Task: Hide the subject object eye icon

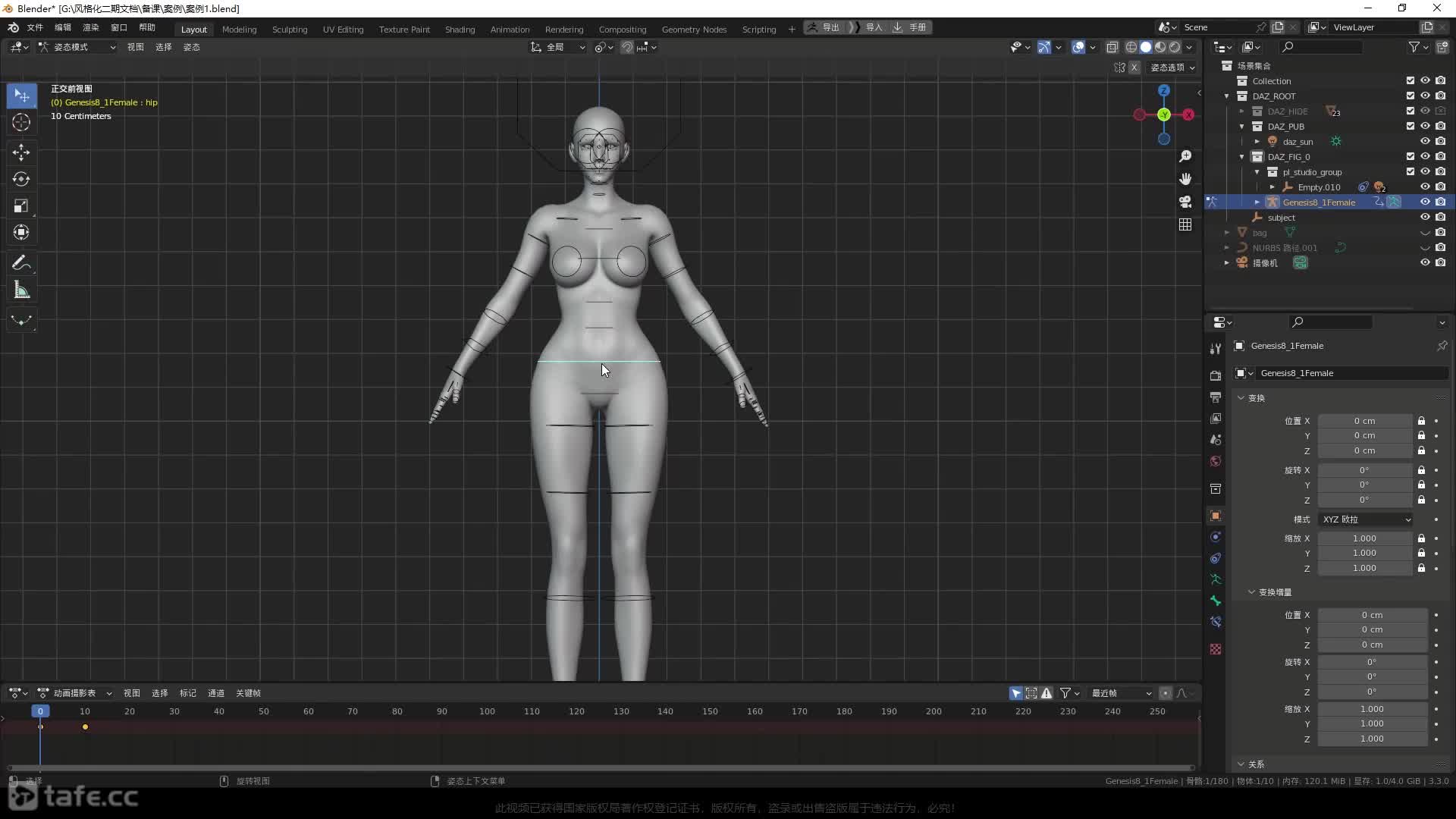Action: pyautogui.click(x=1425, y=218)
